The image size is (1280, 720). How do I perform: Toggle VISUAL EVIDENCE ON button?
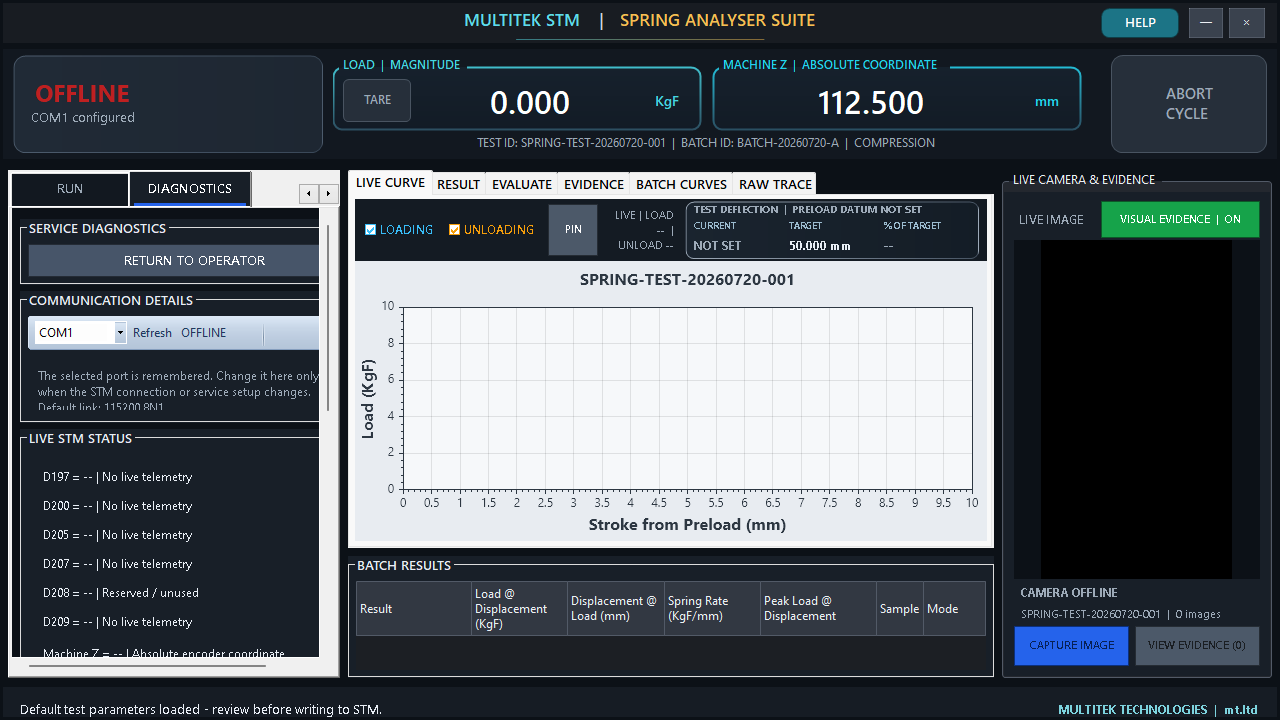pos(1180,219)
